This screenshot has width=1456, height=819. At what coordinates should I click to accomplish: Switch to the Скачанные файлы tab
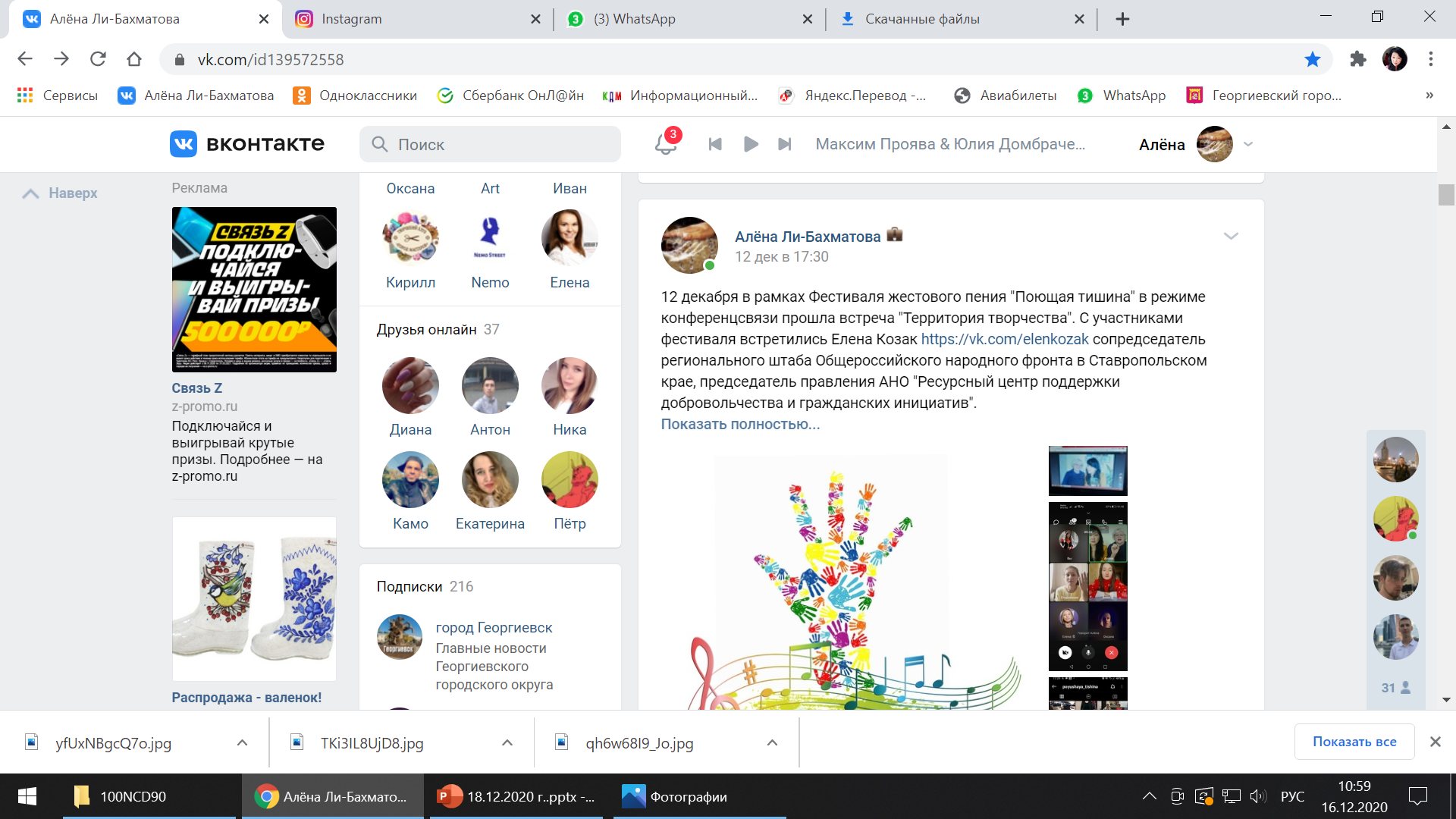point(959,19)
